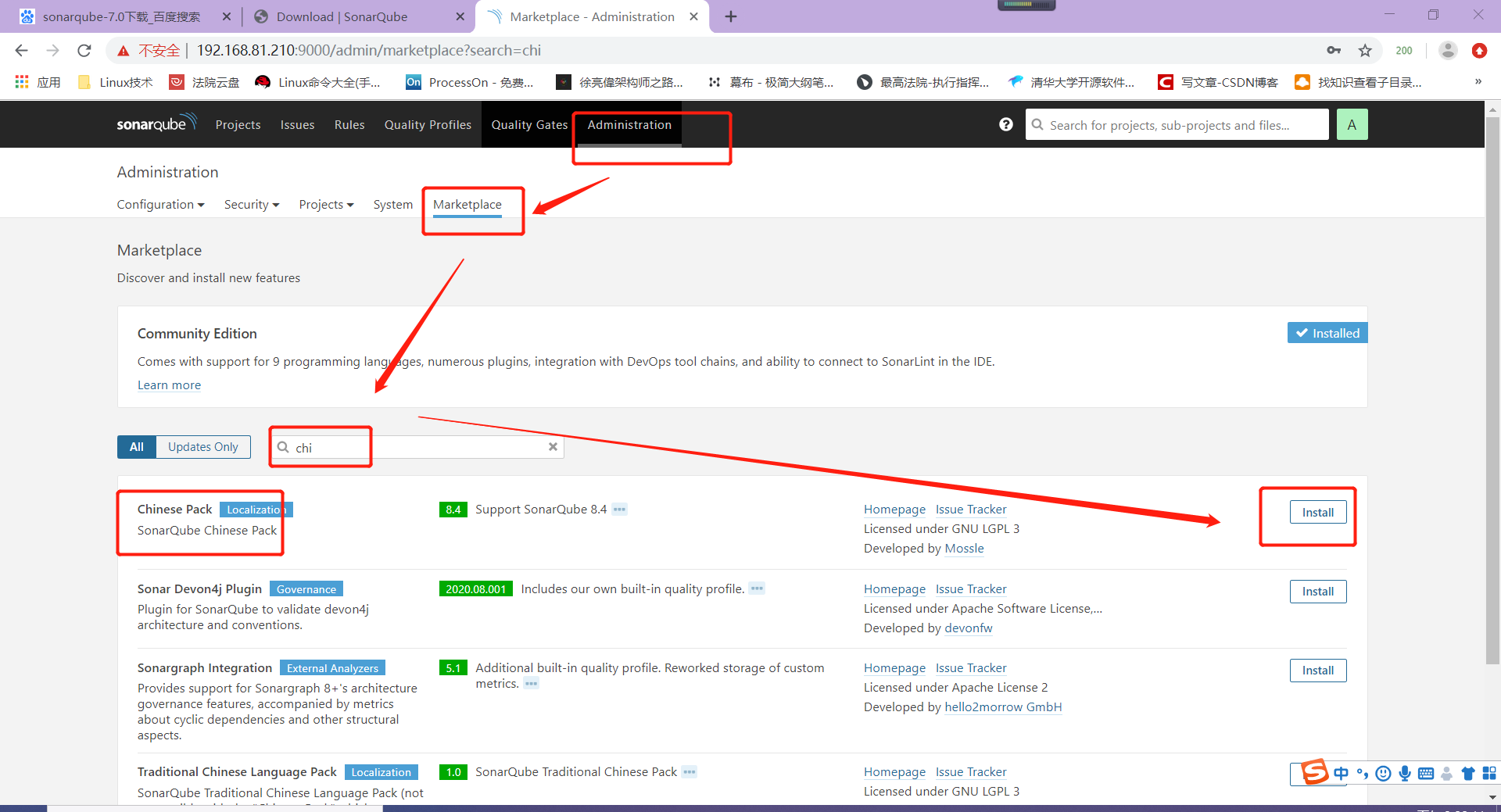
Task: Click the insecure site warning icon
Action: tap(124, 51)
